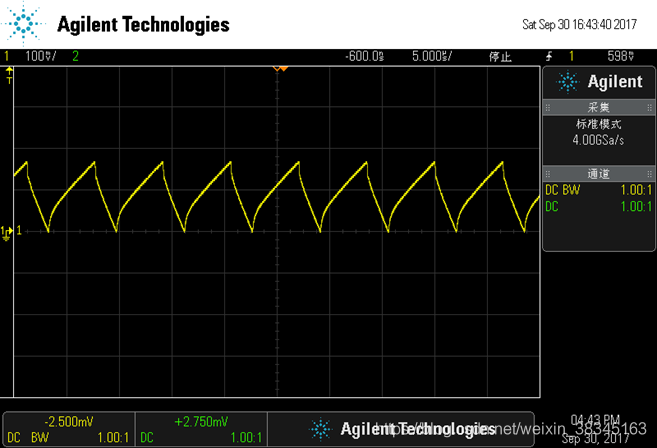Click the 598 trigger level value

pos(621,56)
